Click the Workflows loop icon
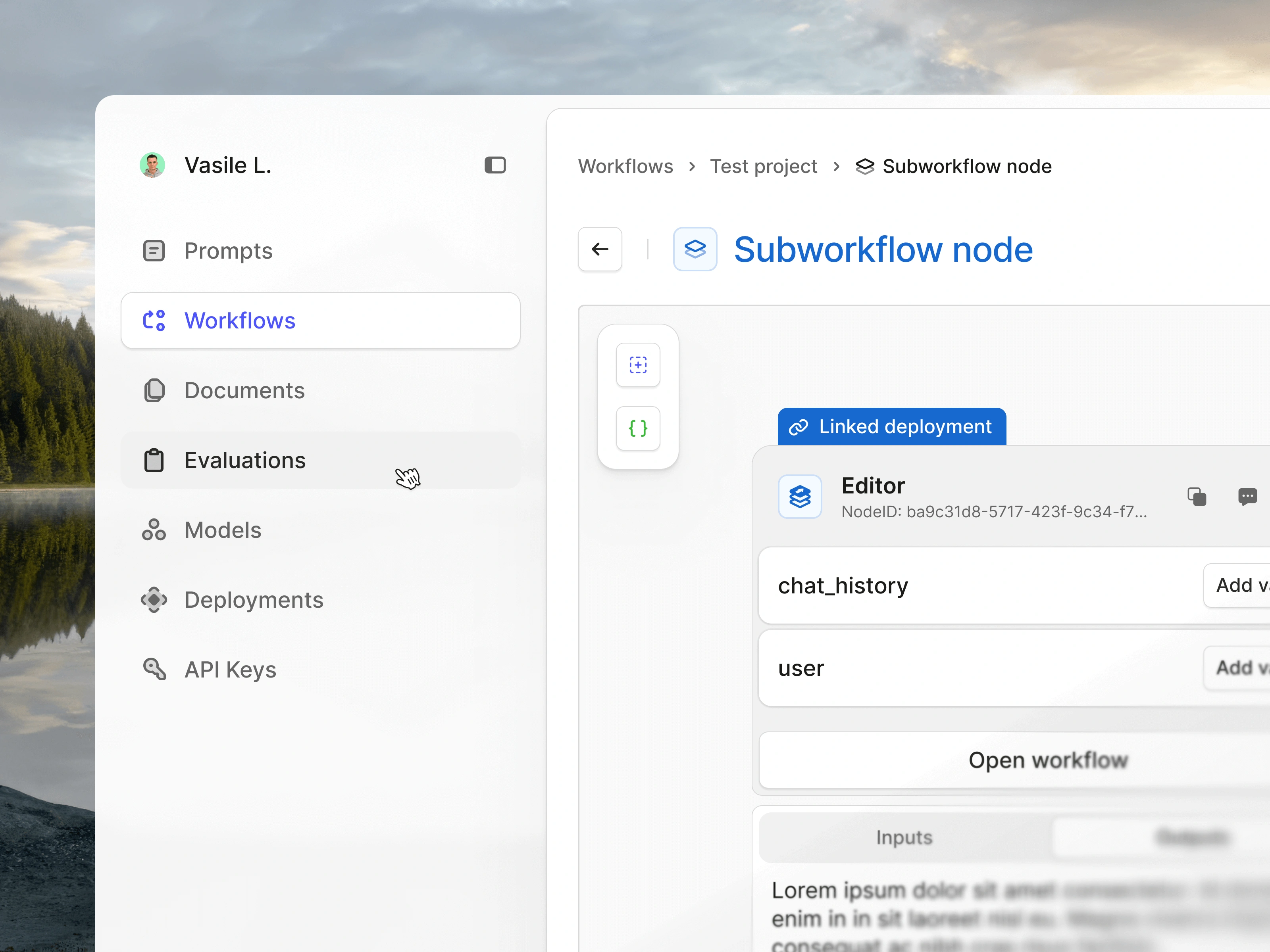Image resolution: width=1270 pixels, height=952 pixels. pos(154,321)
